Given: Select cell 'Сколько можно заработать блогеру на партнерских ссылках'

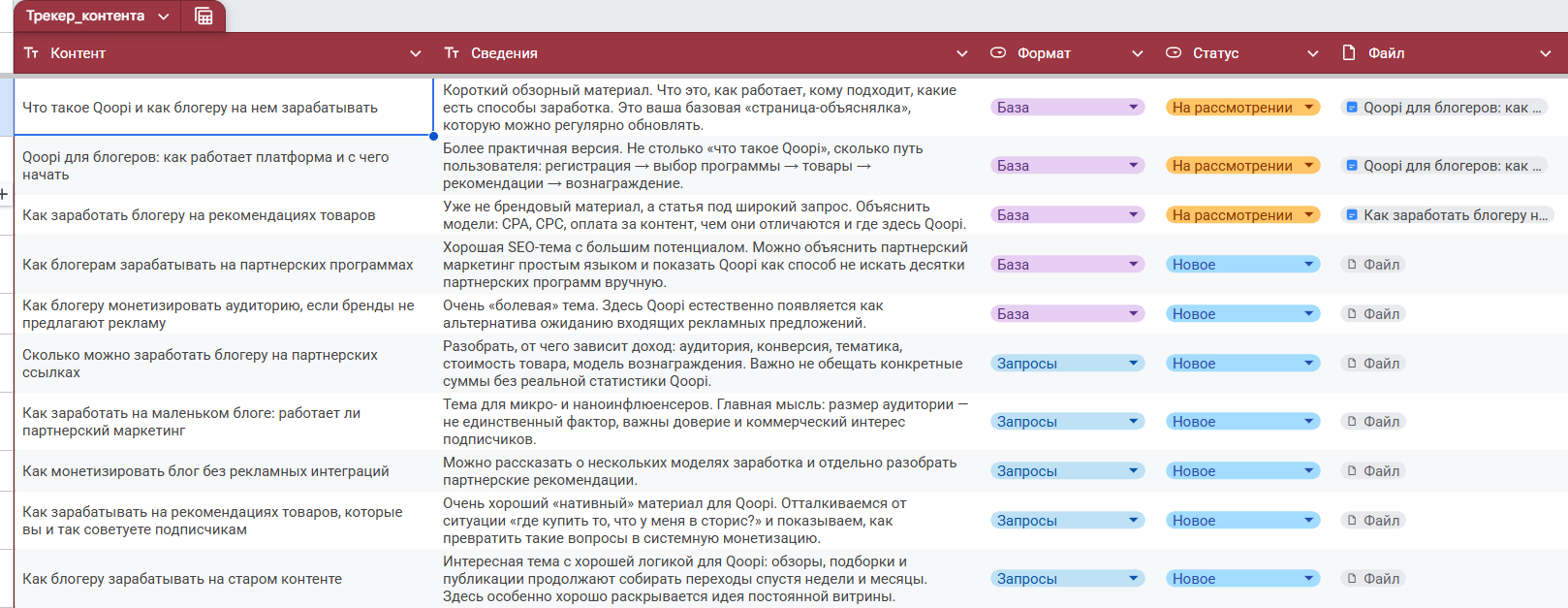Looking at the screenshot, I should [224, 364].
